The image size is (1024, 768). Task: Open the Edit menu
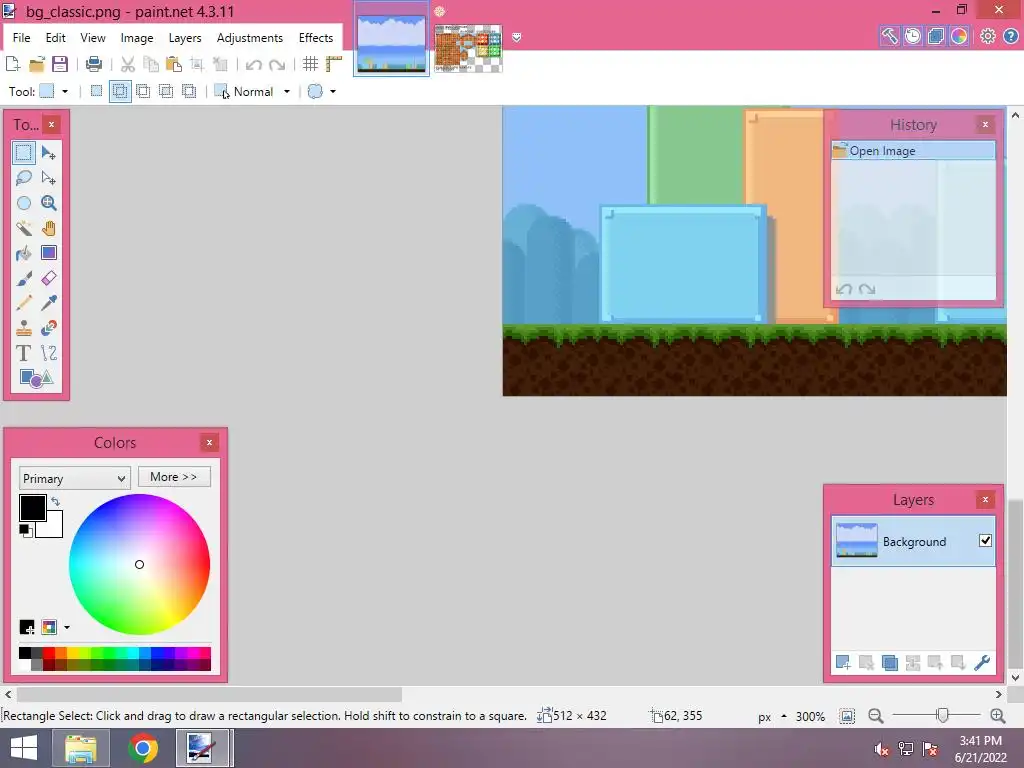click(x=56, y=38)
